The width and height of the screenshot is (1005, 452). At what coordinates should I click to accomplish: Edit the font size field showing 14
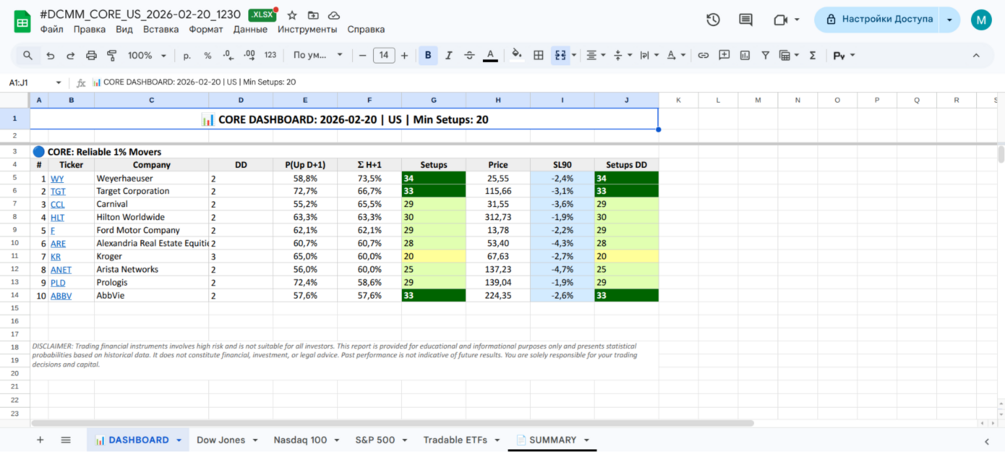point(383,56)
